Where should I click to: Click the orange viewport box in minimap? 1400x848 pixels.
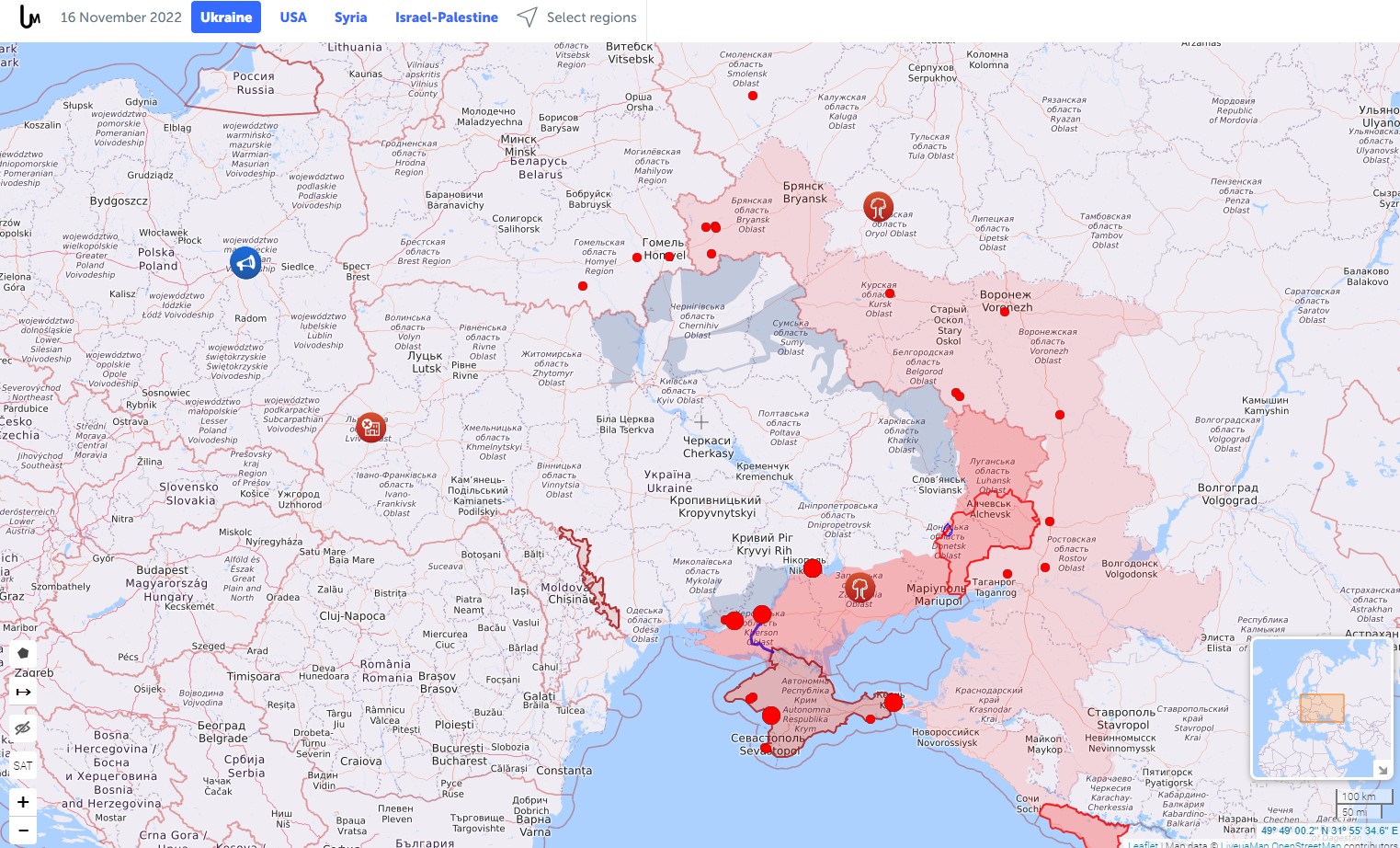(1322, 708)
